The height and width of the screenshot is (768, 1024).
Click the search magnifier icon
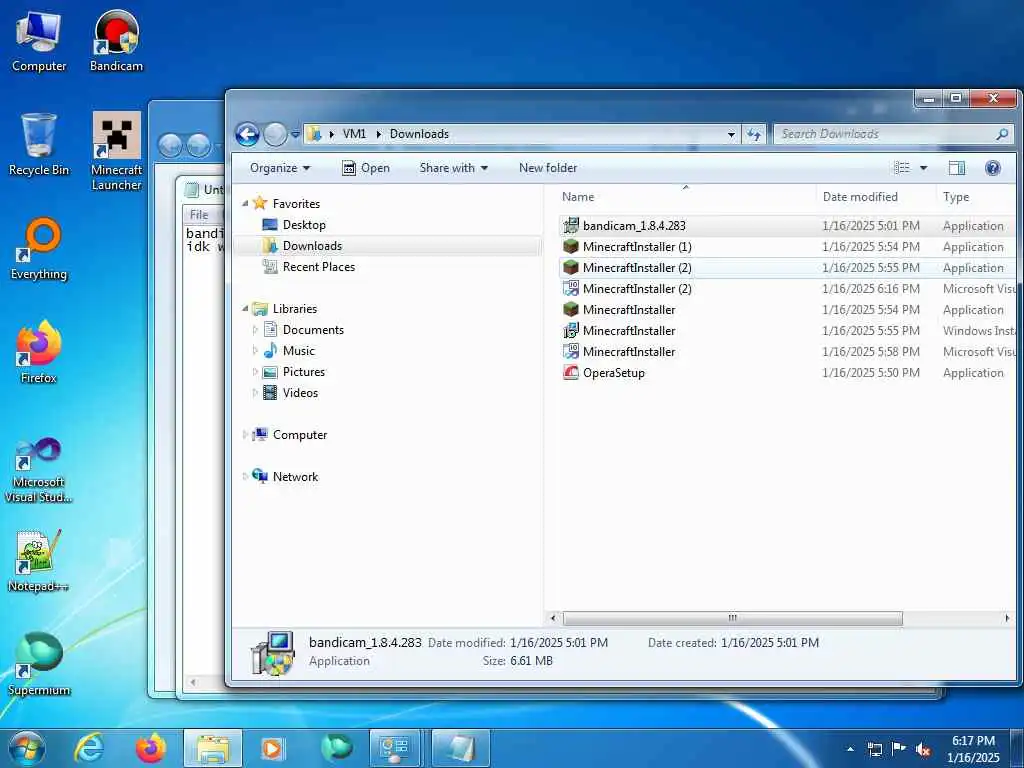(1002, 134)
